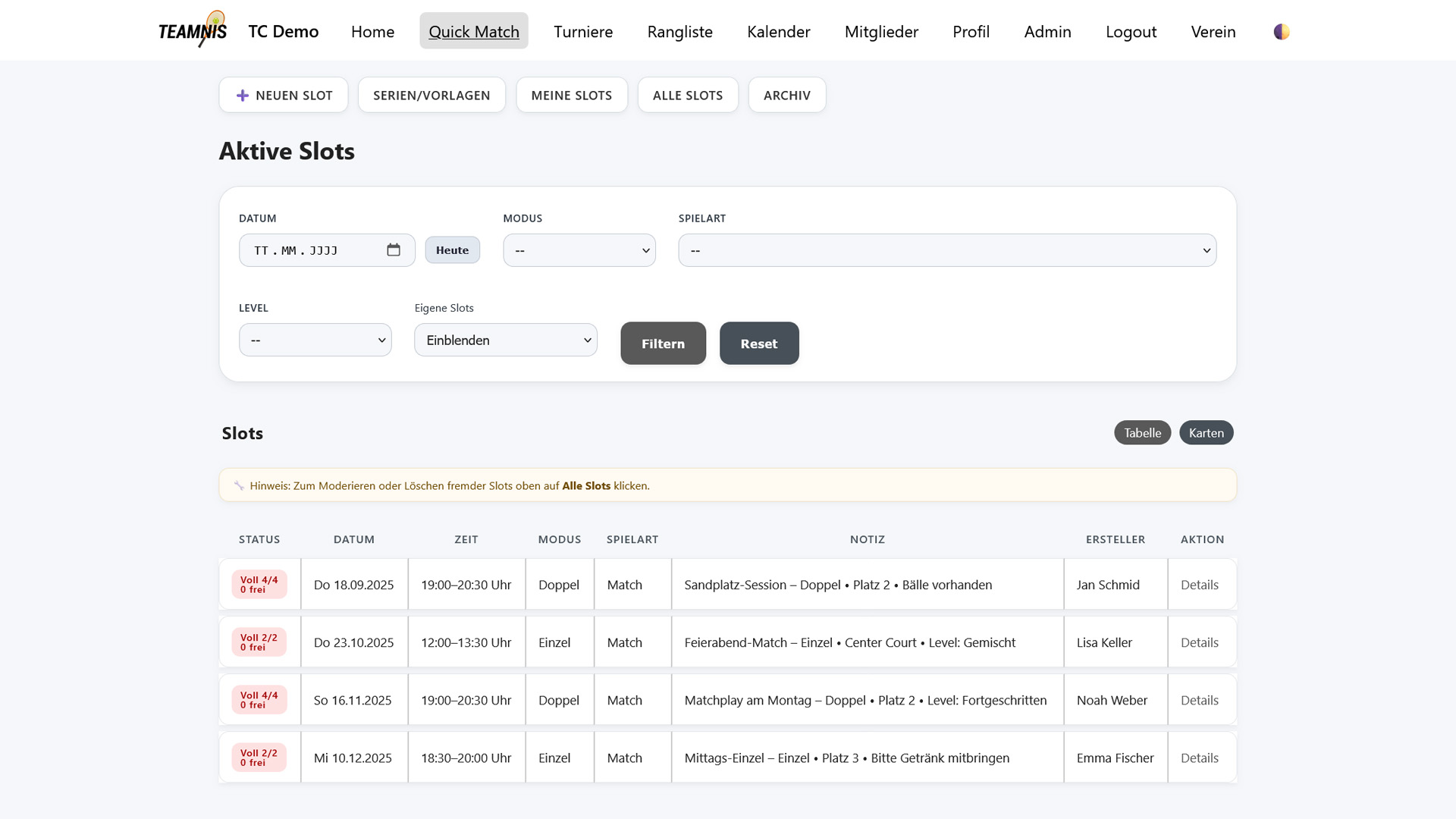Image resolution: width=1456 pixels, height=819 pixels.
Task: Navigate to the Rangliste page
Action: point(679,32)
